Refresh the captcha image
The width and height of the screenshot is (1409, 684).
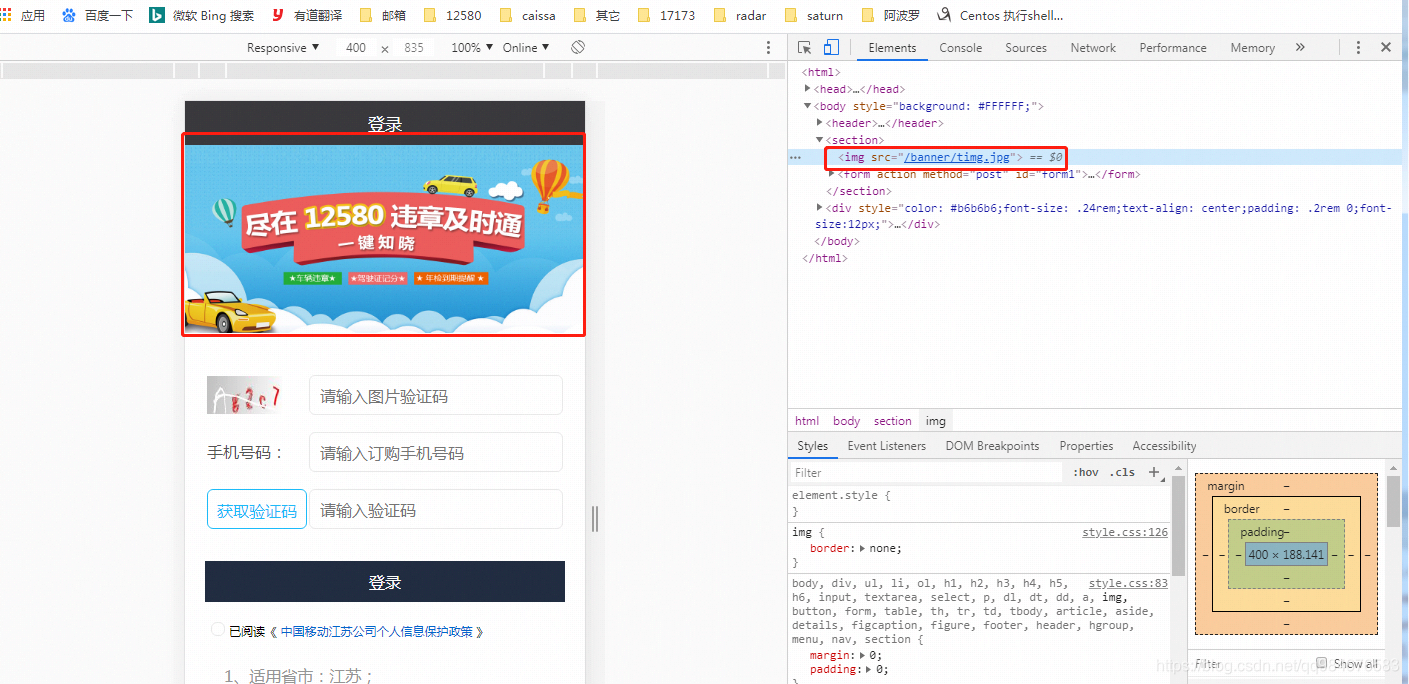[x=245, y=395]
